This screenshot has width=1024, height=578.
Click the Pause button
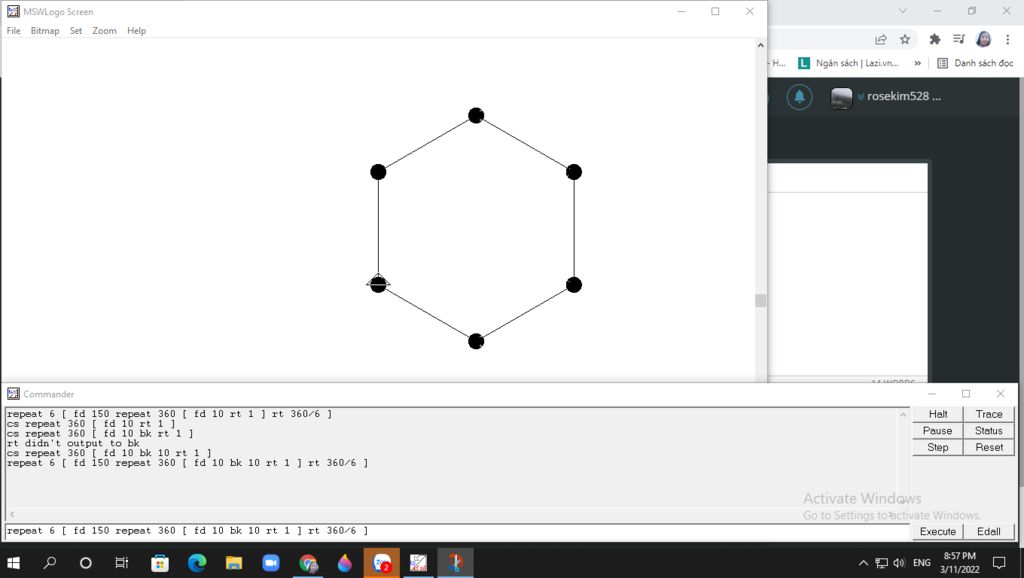(938, 430)
